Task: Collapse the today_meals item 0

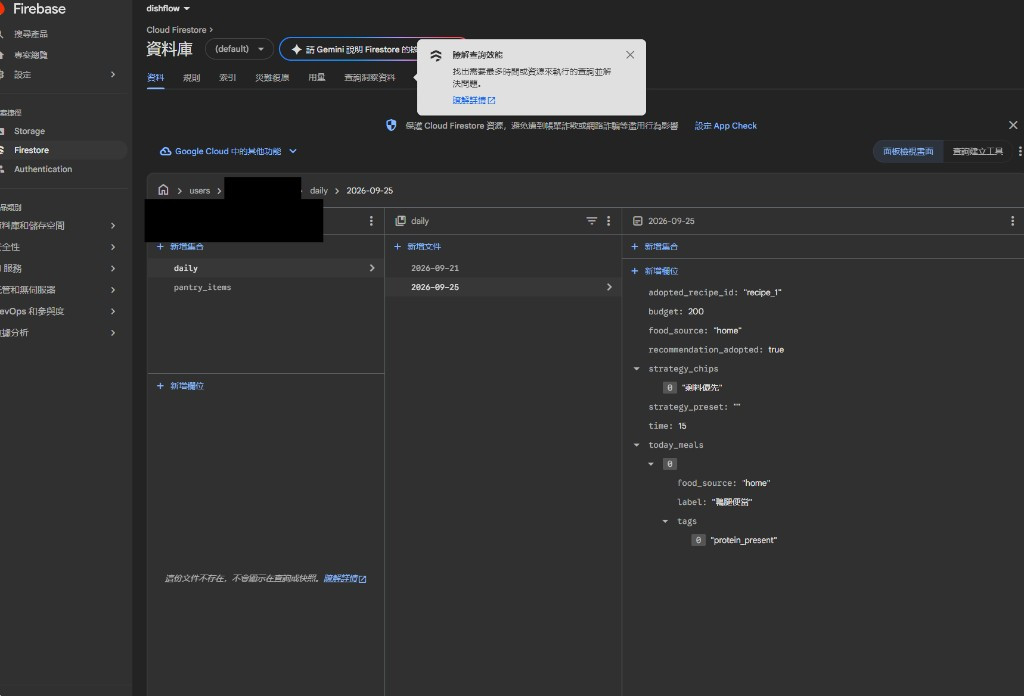Action: (x=651, y=464)
